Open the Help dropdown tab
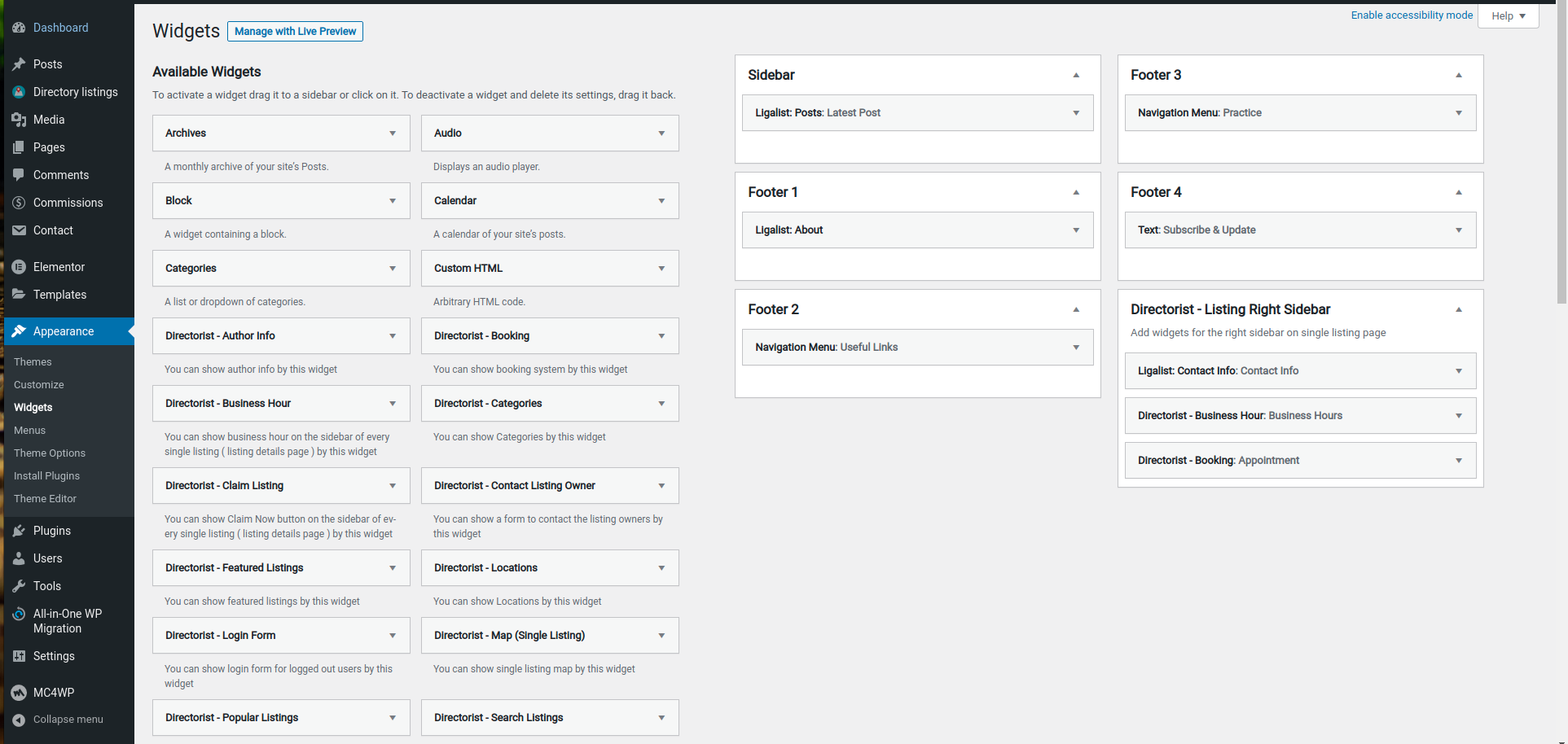Screen dimensions: 1568x744 pos(1509,16)
